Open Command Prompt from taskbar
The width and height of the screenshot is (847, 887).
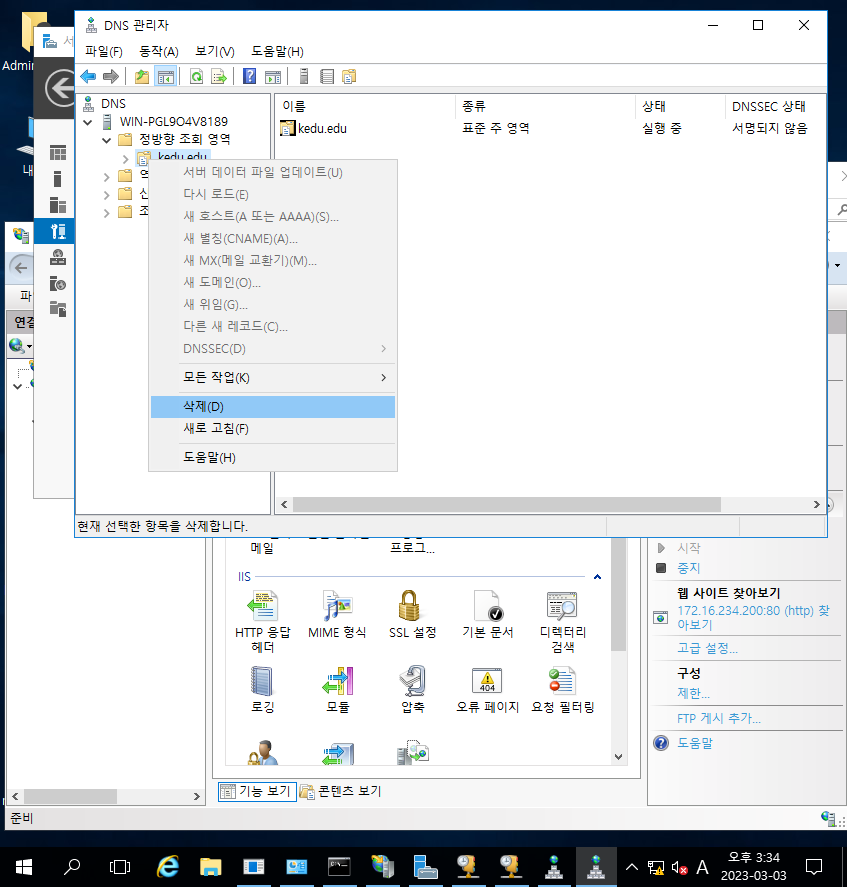pos(339,867)
